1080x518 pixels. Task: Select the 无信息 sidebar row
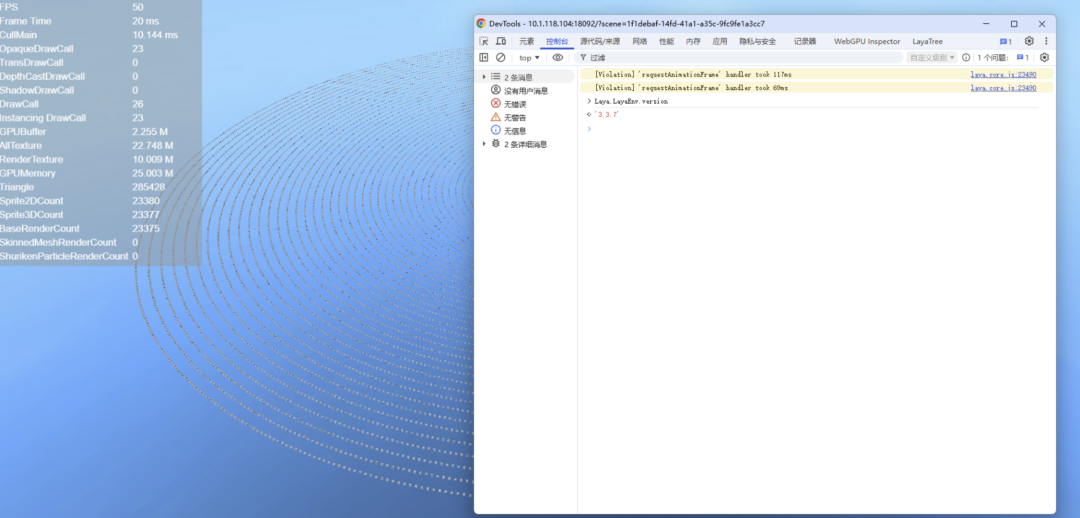pos(527,130)
